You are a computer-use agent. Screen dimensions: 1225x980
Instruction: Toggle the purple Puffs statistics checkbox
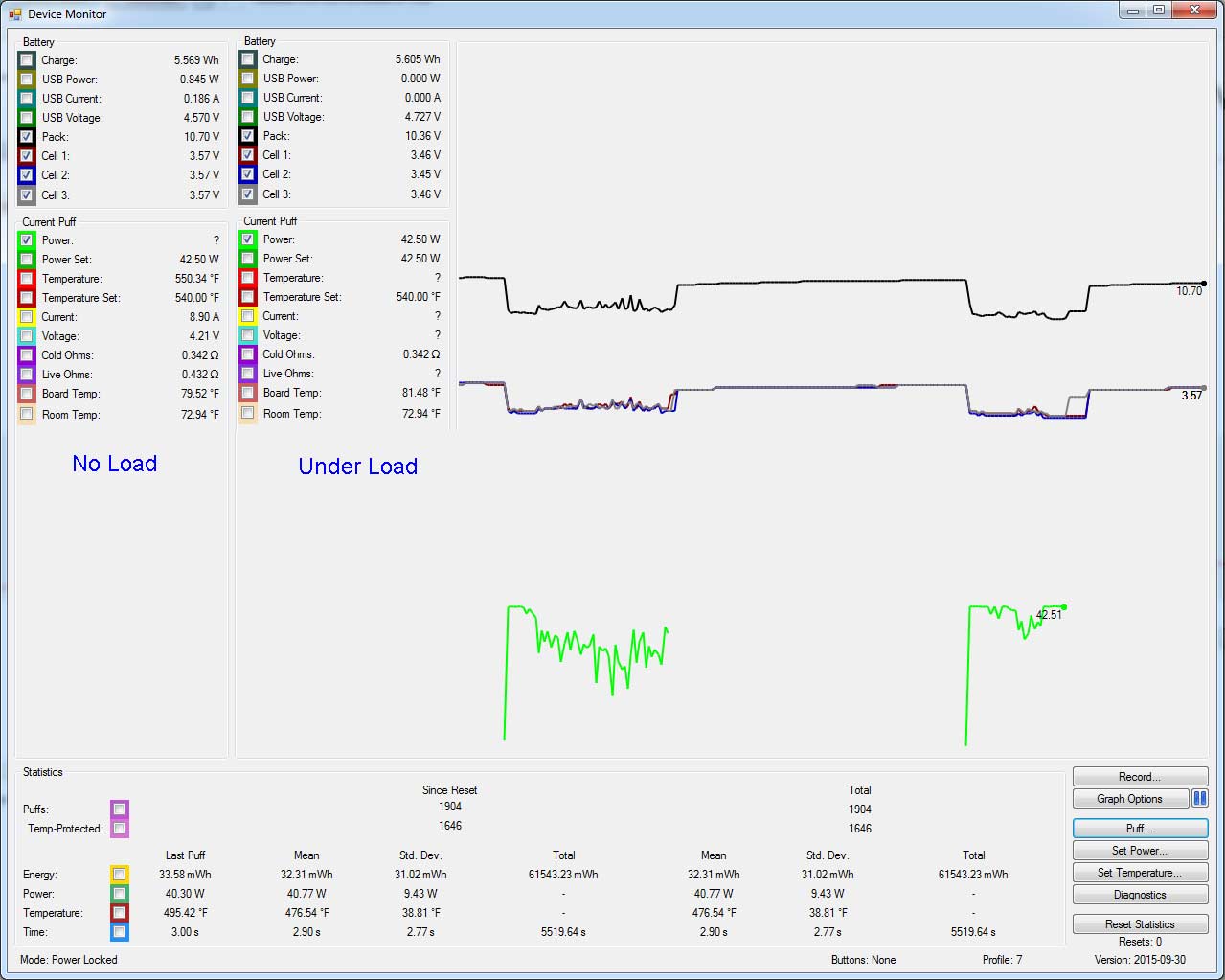click(x=119, y=809)
